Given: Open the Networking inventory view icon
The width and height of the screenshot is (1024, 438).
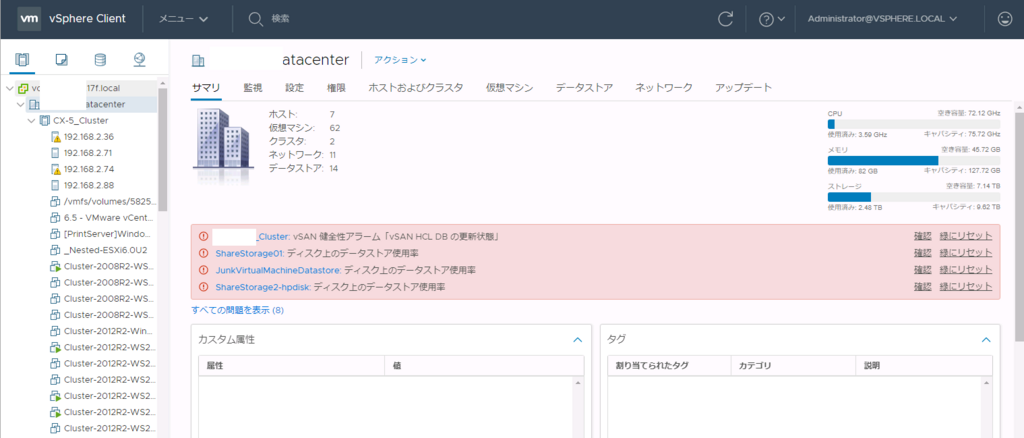Looking at the screenshot, I should pos(139,60).
